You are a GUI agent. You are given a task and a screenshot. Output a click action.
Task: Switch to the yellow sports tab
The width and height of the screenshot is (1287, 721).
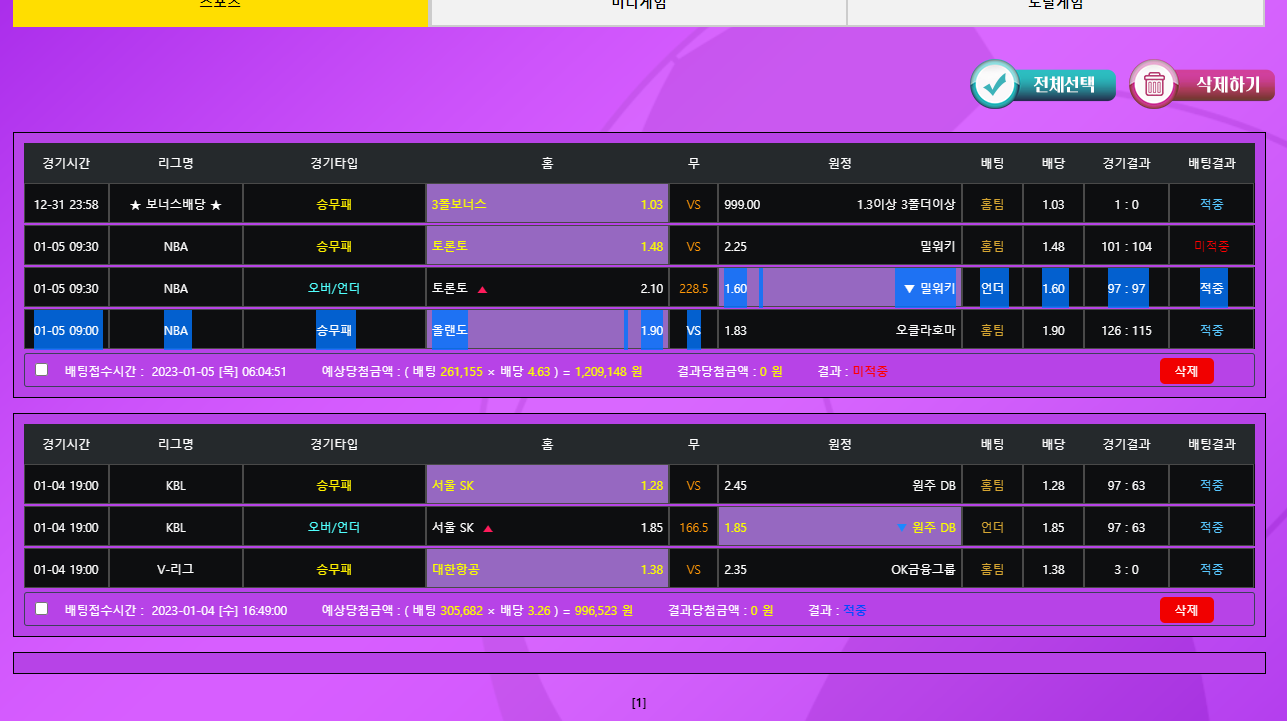click(220, 8)
